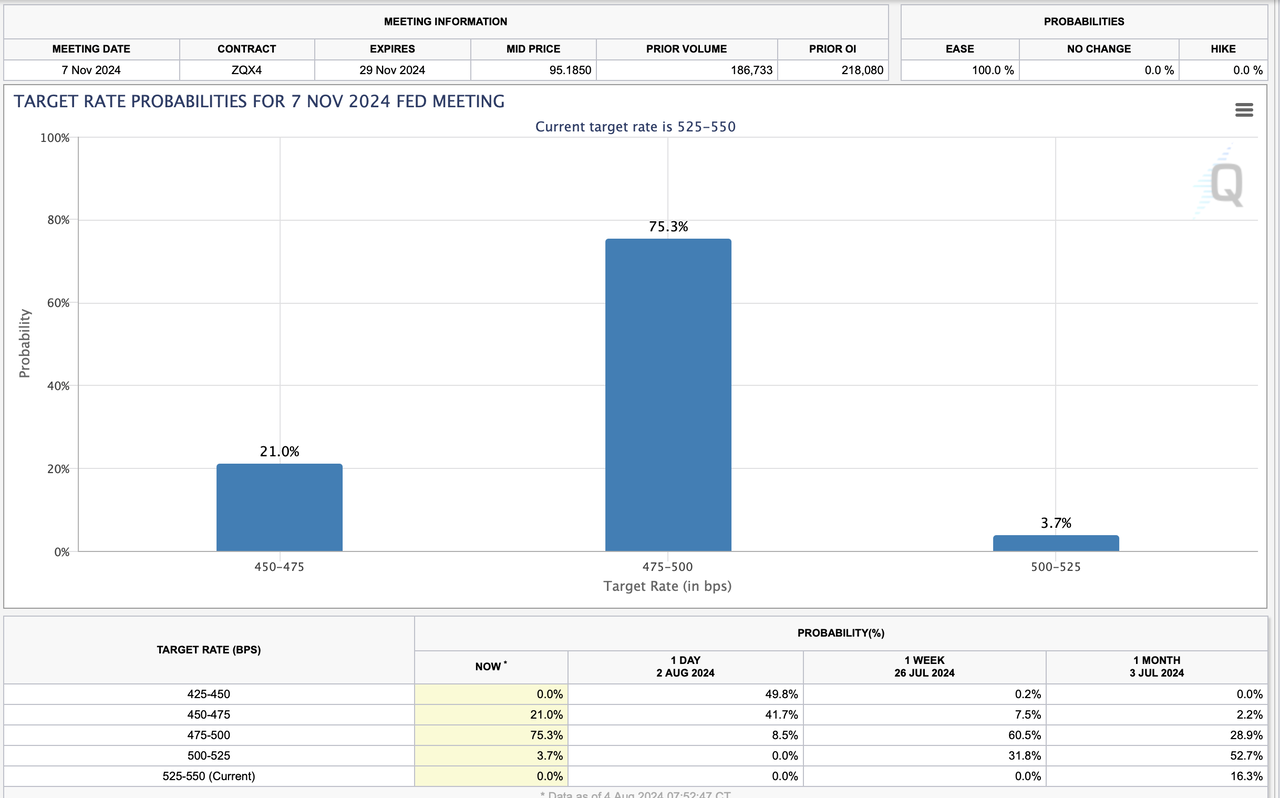Click the chart title for 7 Nov 2024 meeting
Screen dimensions: 1280x798
[x=259, y=101]
